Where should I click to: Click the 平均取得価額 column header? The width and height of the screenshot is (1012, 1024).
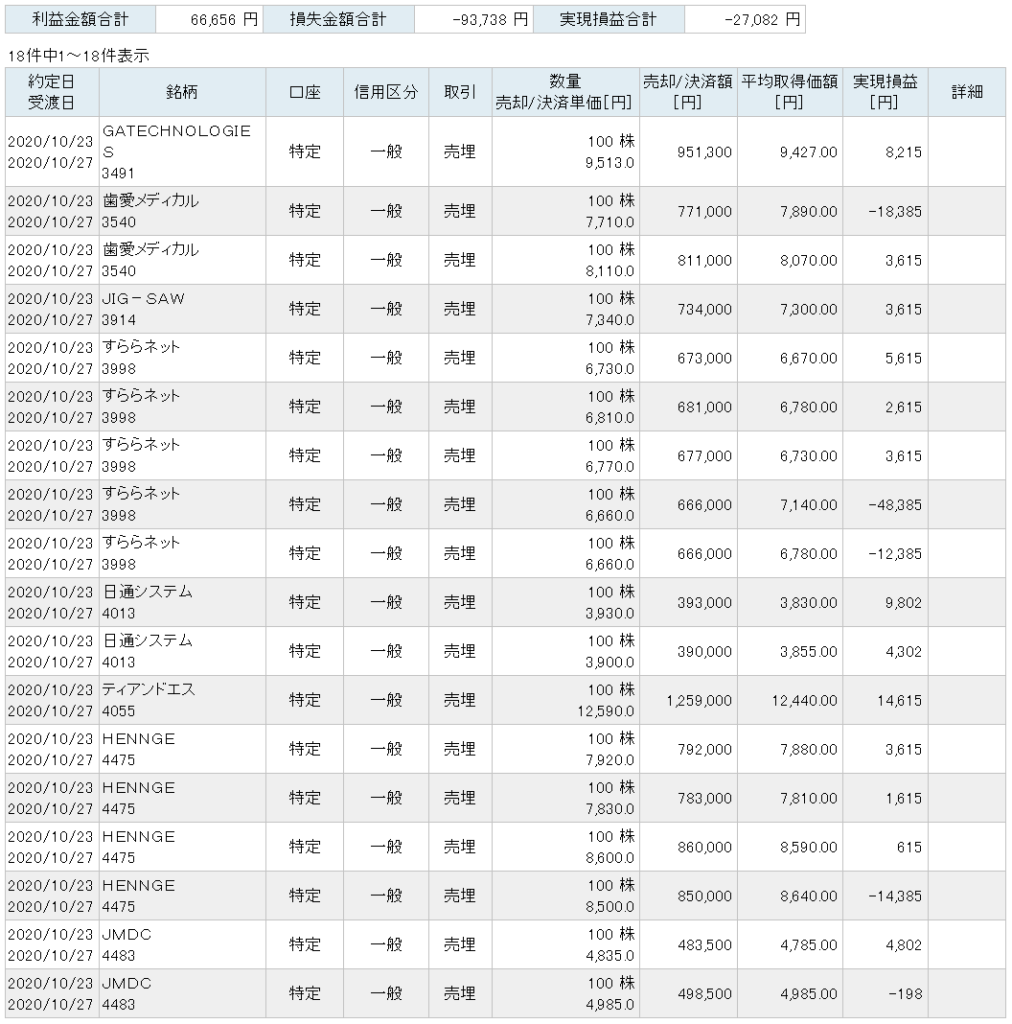(790, 92)
